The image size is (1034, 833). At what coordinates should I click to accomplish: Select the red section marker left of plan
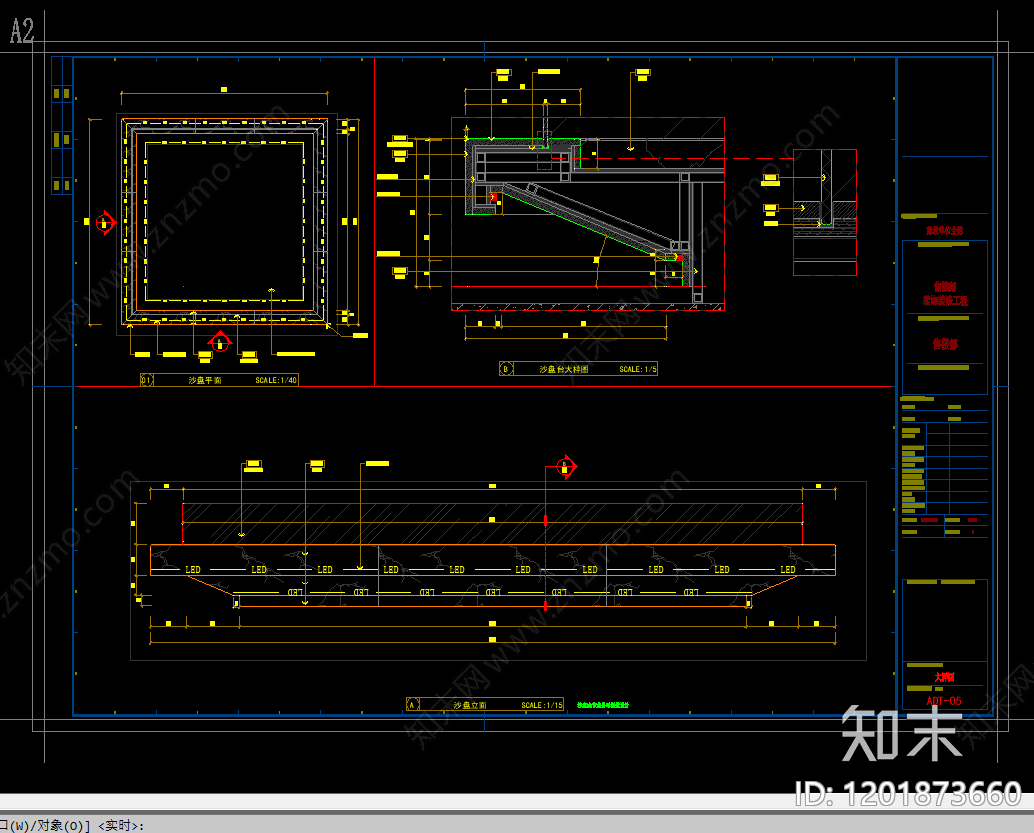[105, 223]
